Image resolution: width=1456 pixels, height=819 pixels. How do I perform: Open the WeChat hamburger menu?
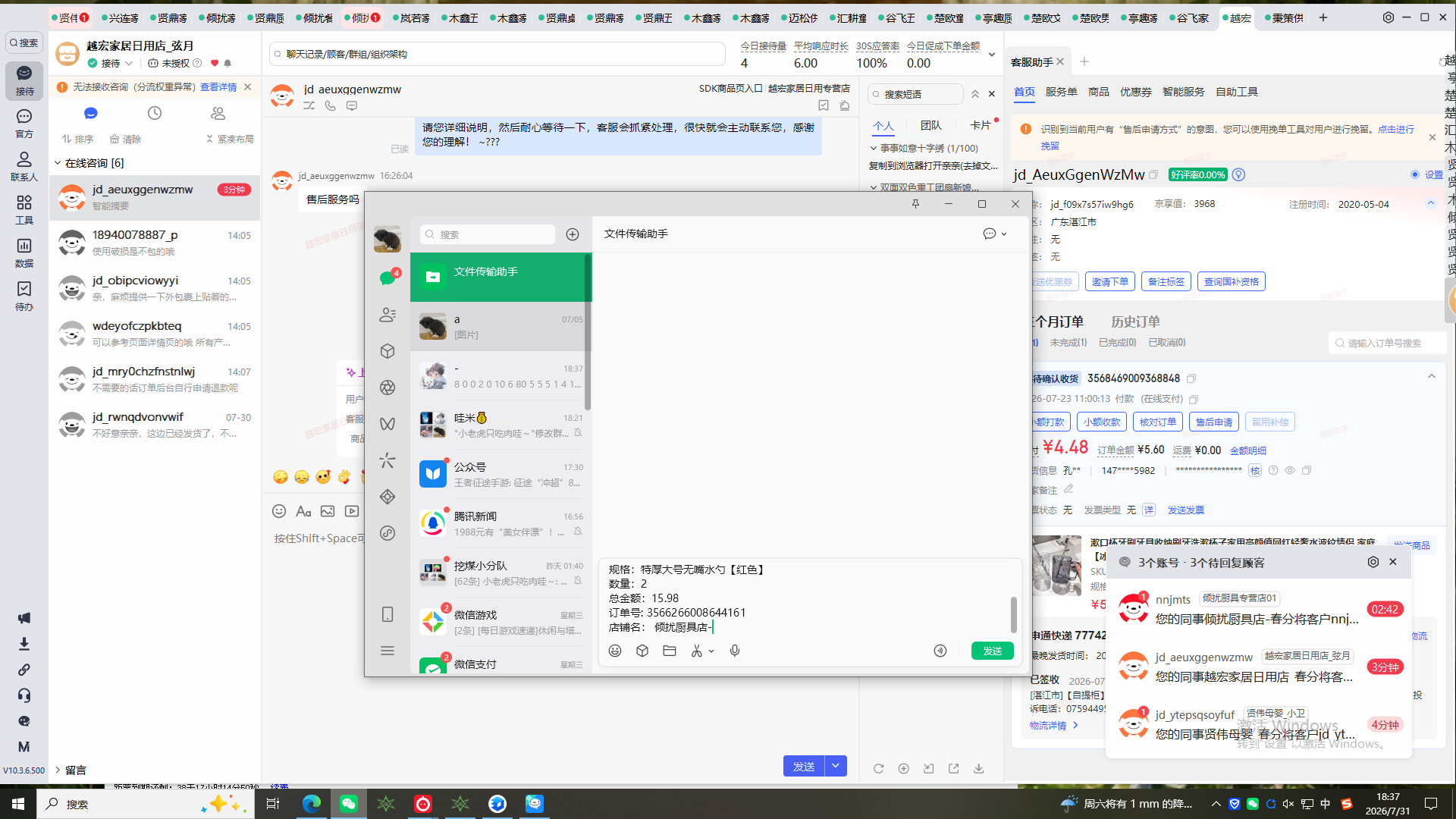point(388,651)
